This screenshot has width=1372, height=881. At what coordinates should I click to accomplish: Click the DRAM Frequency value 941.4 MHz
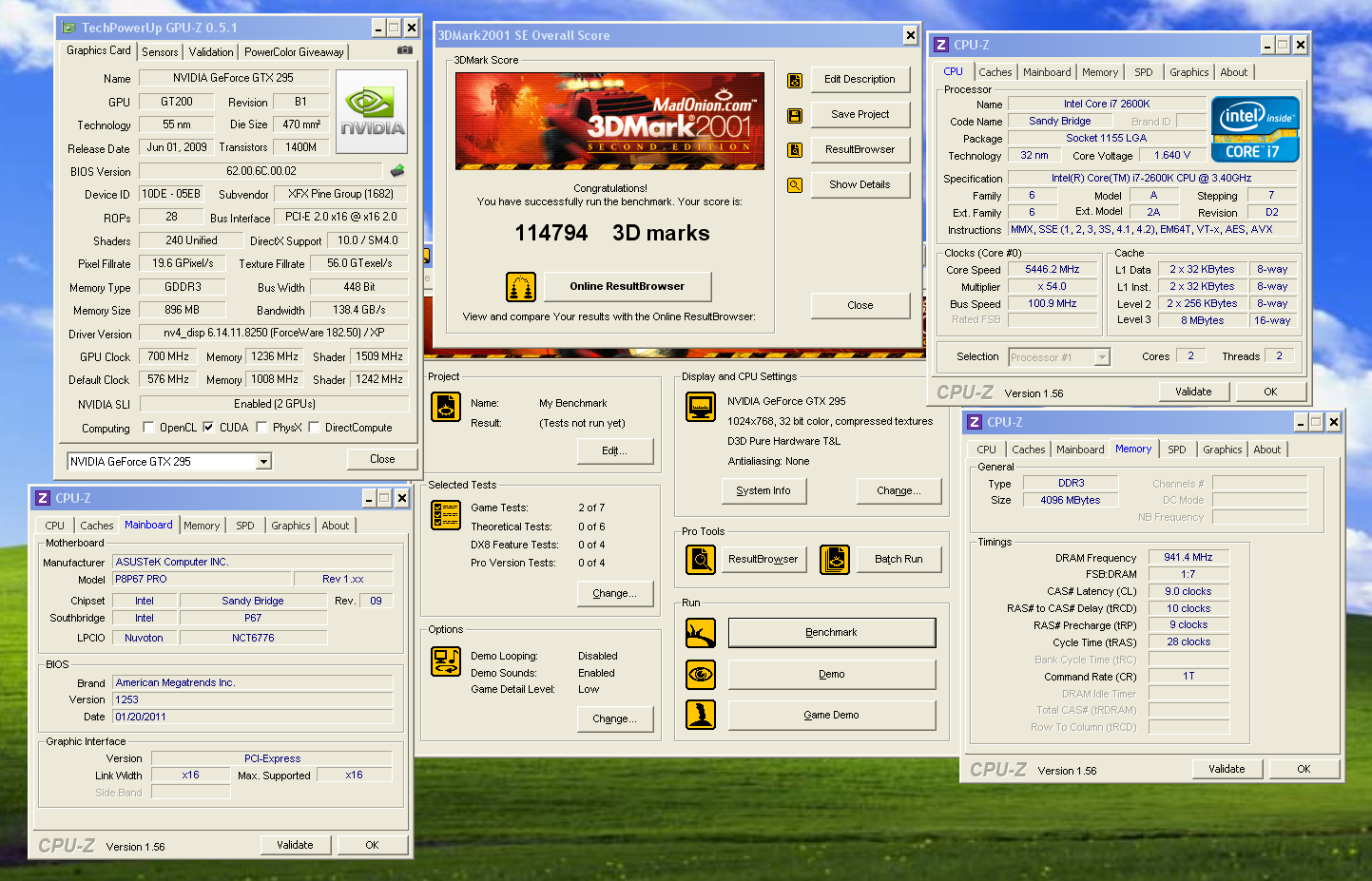1188,558
